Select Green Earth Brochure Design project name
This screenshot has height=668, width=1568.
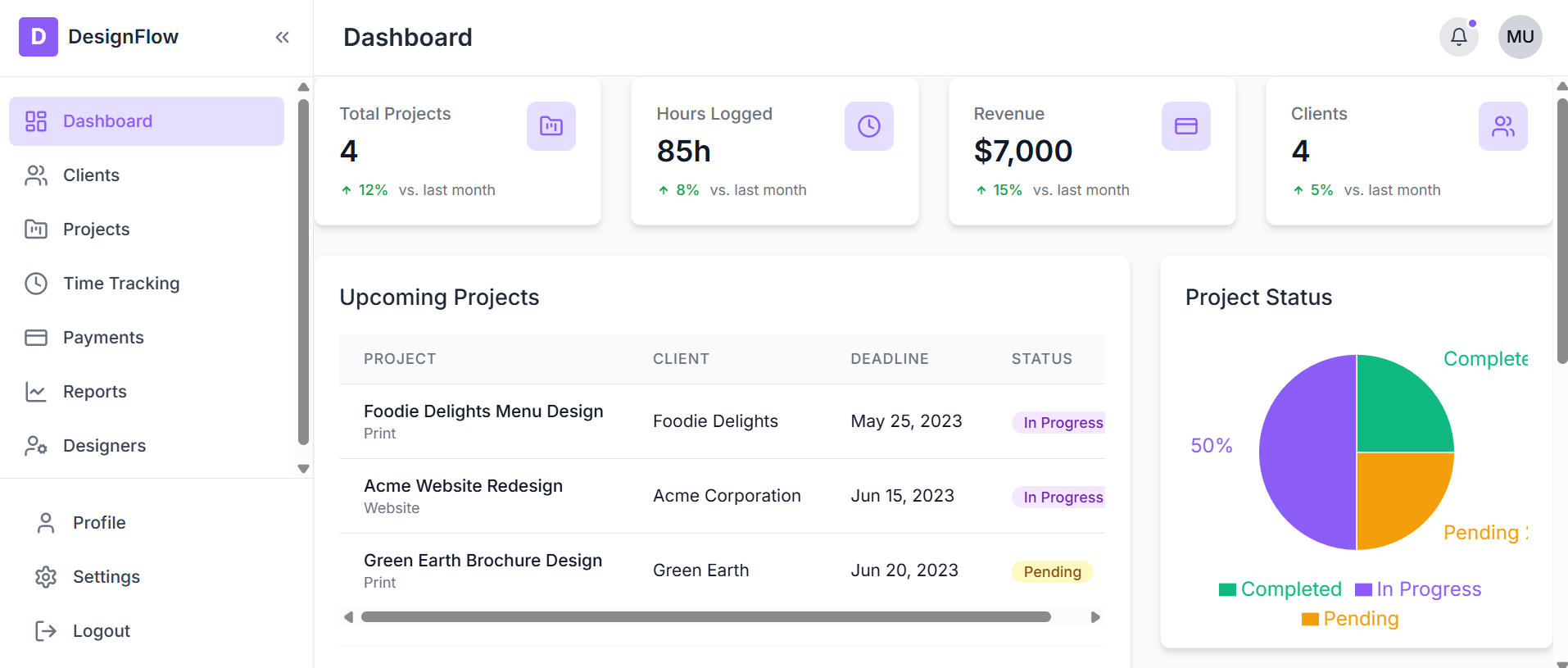click(483, 561)
